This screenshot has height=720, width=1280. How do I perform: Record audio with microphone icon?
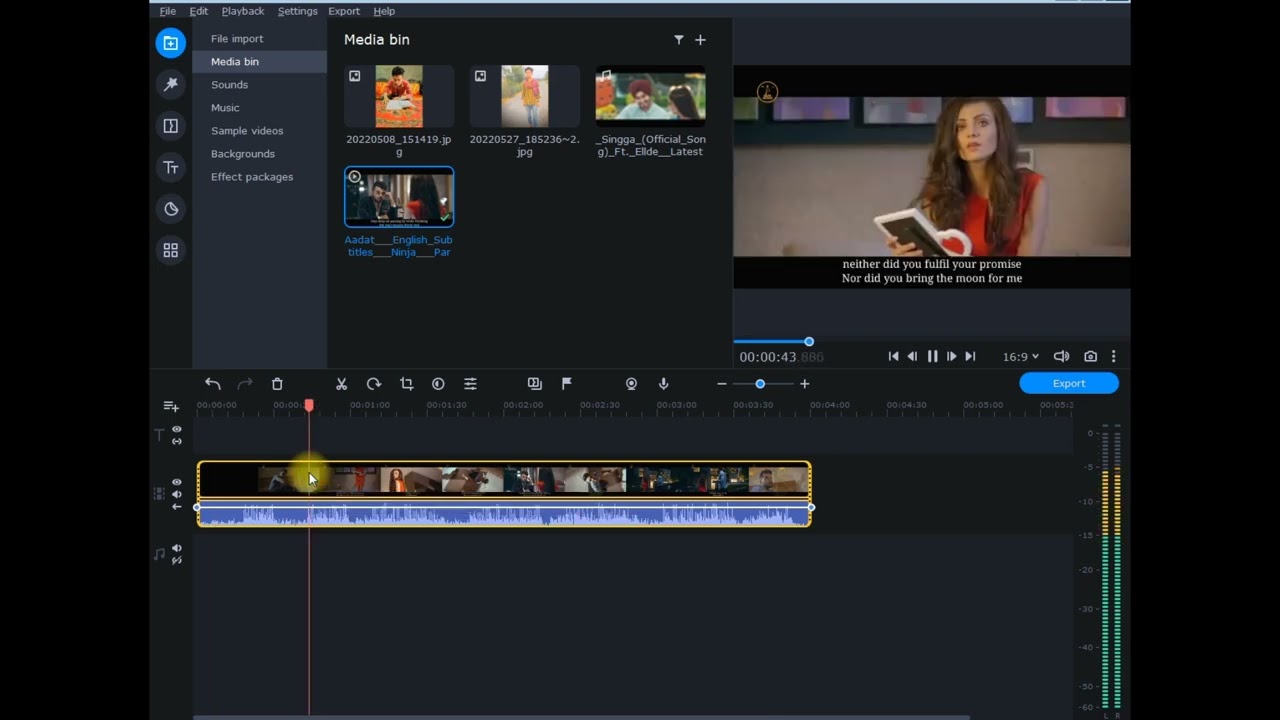pyautogui.click(x=663, y=384)
